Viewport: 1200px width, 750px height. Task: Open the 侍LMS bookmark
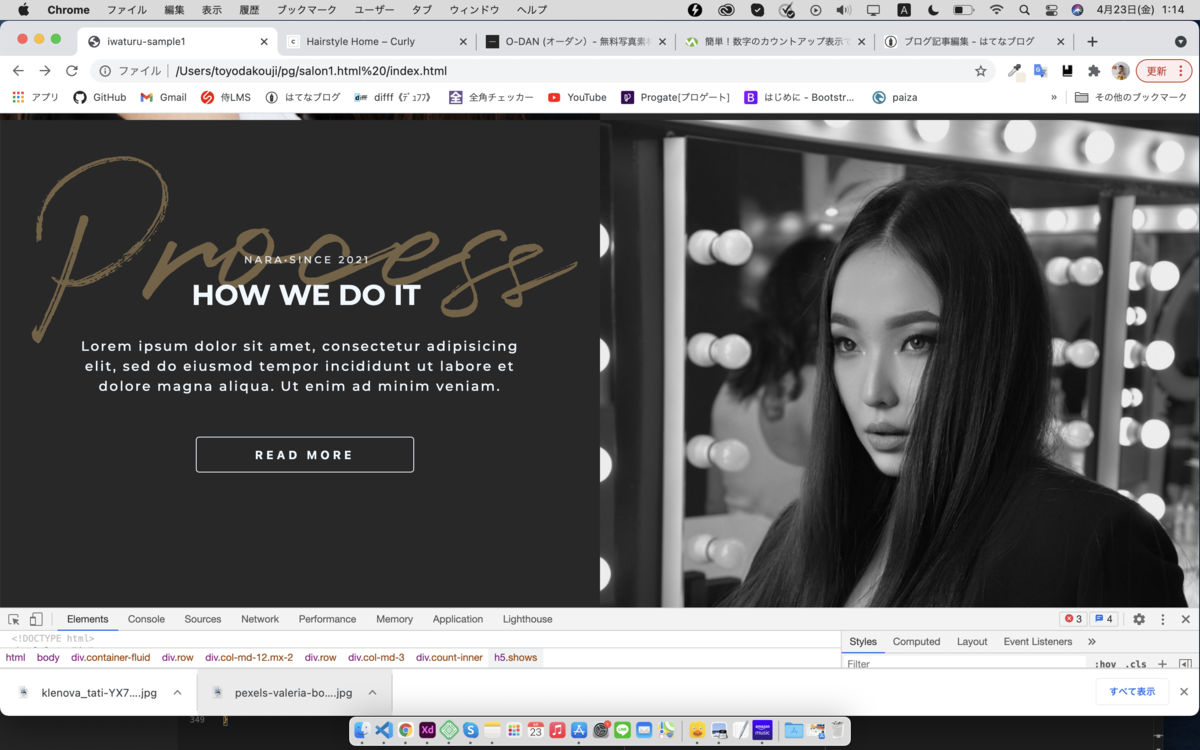226,97
